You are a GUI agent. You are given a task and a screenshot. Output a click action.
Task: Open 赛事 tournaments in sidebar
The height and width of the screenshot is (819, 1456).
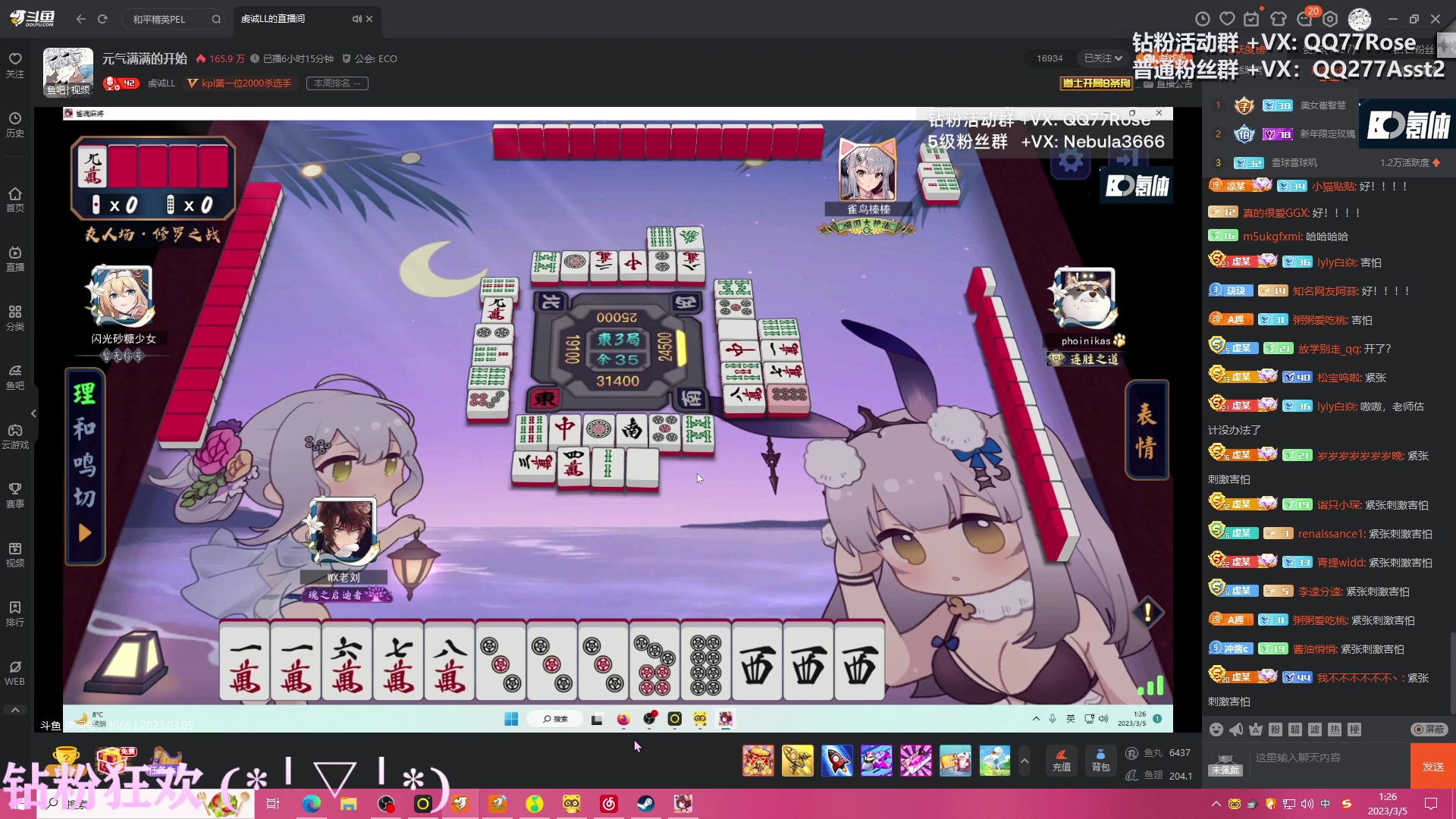15,496
